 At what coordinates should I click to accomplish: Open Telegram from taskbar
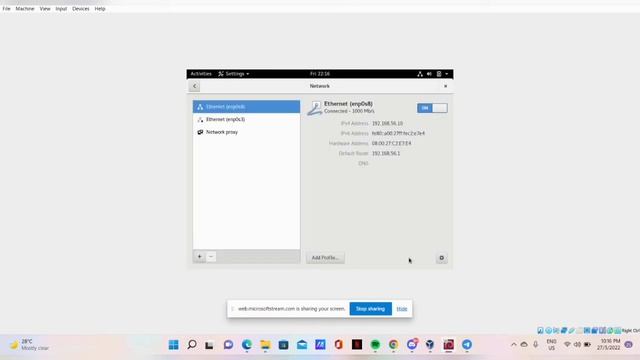pos(467,345)
